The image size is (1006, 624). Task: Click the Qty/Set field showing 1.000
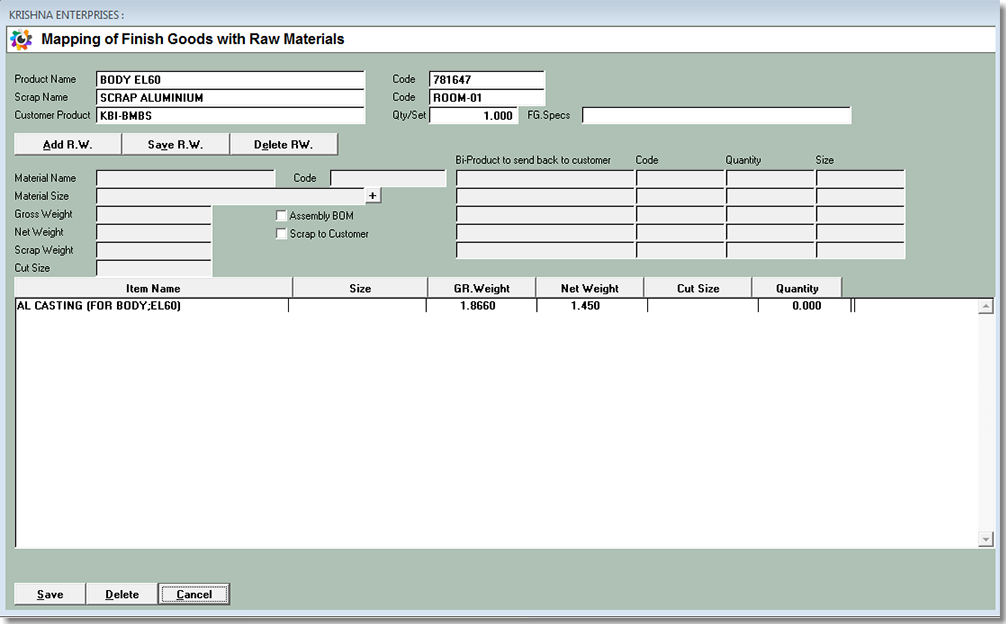tap(473, 116)
